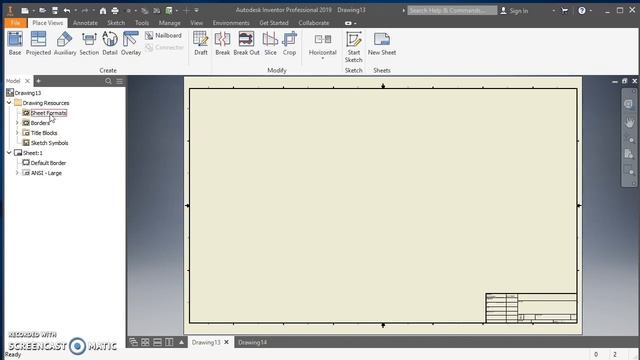Screen dimensions: 640x360
Task: Apply the Break tool
Action: click(222, 43)
